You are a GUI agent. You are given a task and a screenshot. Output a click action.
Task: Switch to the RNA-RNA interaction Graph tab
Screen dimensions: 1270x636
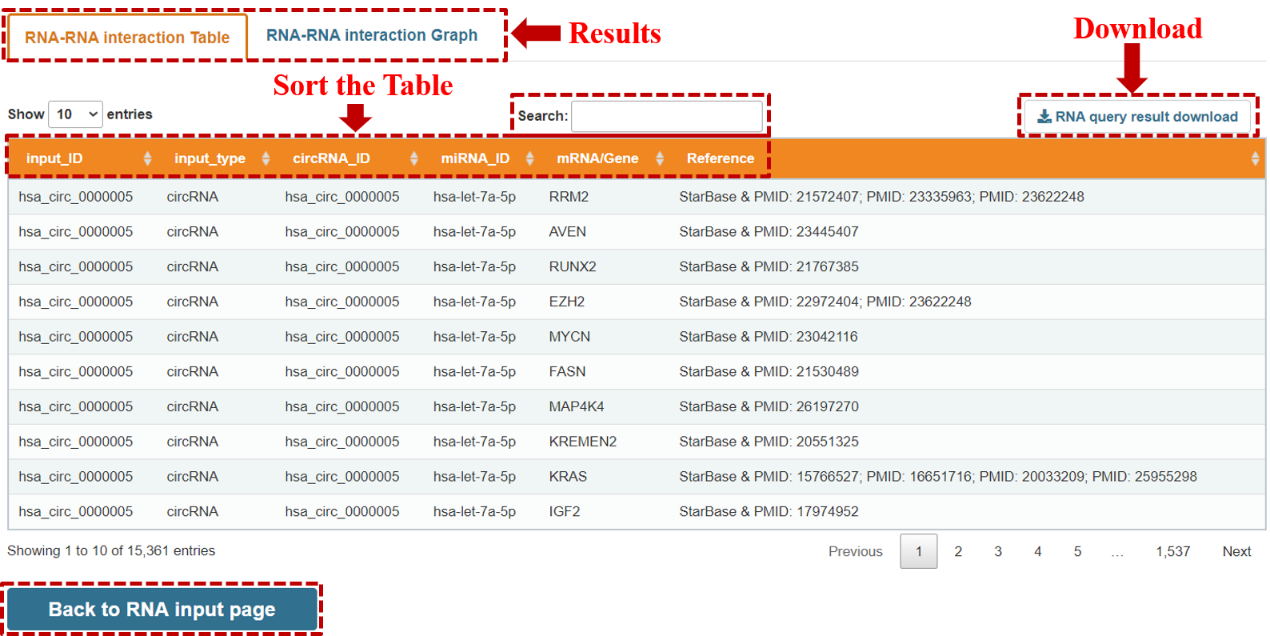pyautogui.click(x=373, y=34)
